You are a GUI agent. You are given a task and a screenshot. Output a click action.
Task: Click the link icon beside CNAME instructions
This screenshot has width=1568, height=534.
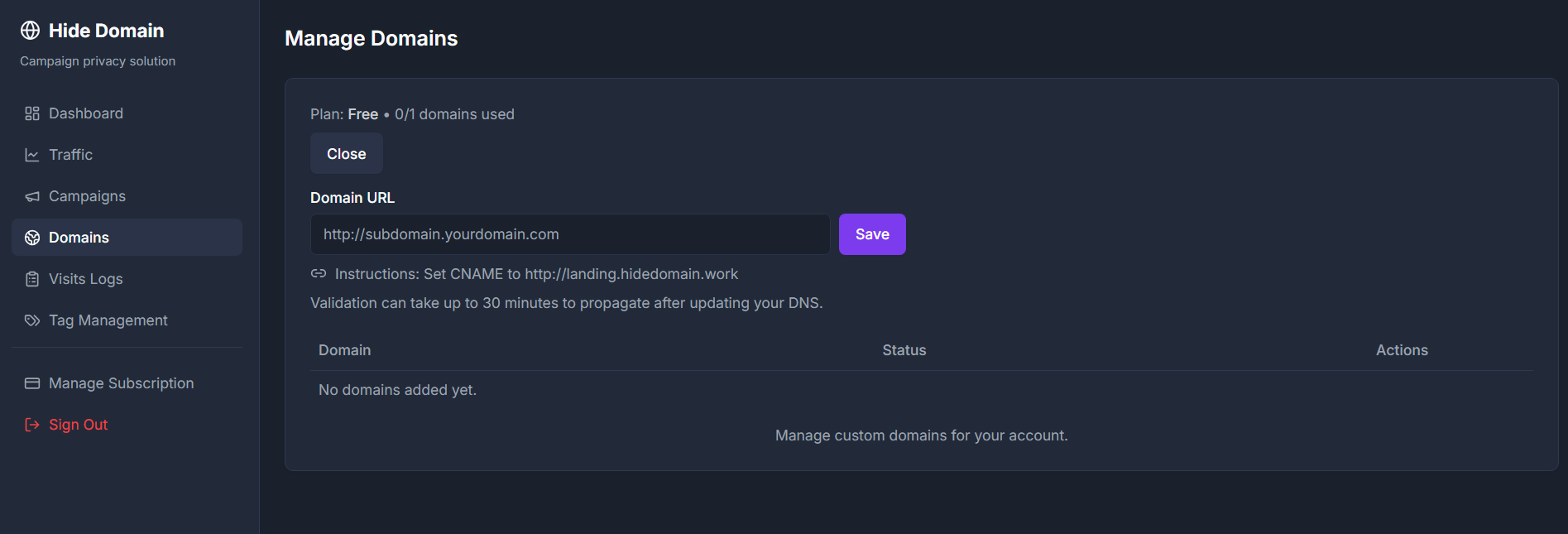pos(319,273)
